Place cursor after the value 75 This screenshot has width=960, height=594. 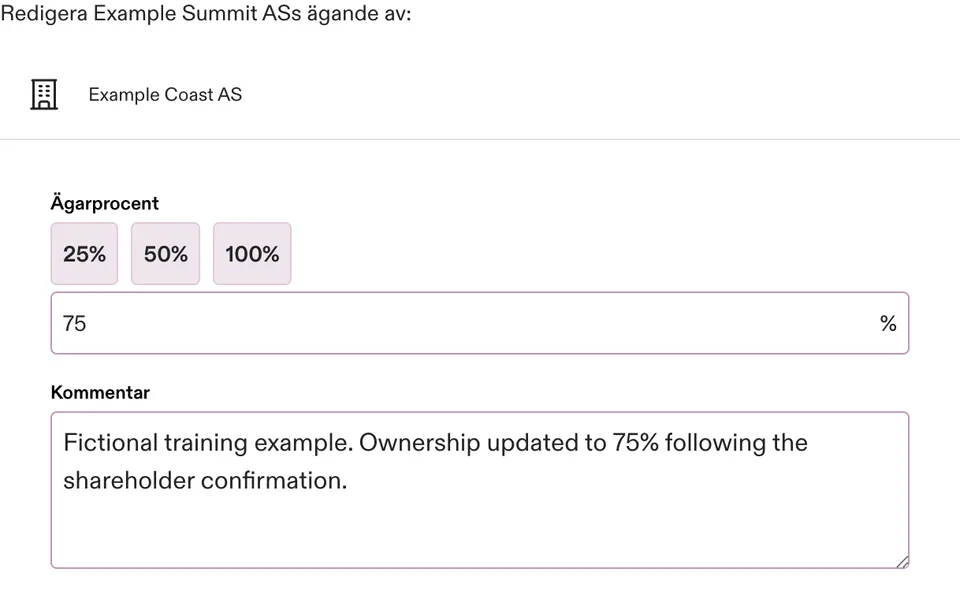click(x=88, y=323)
